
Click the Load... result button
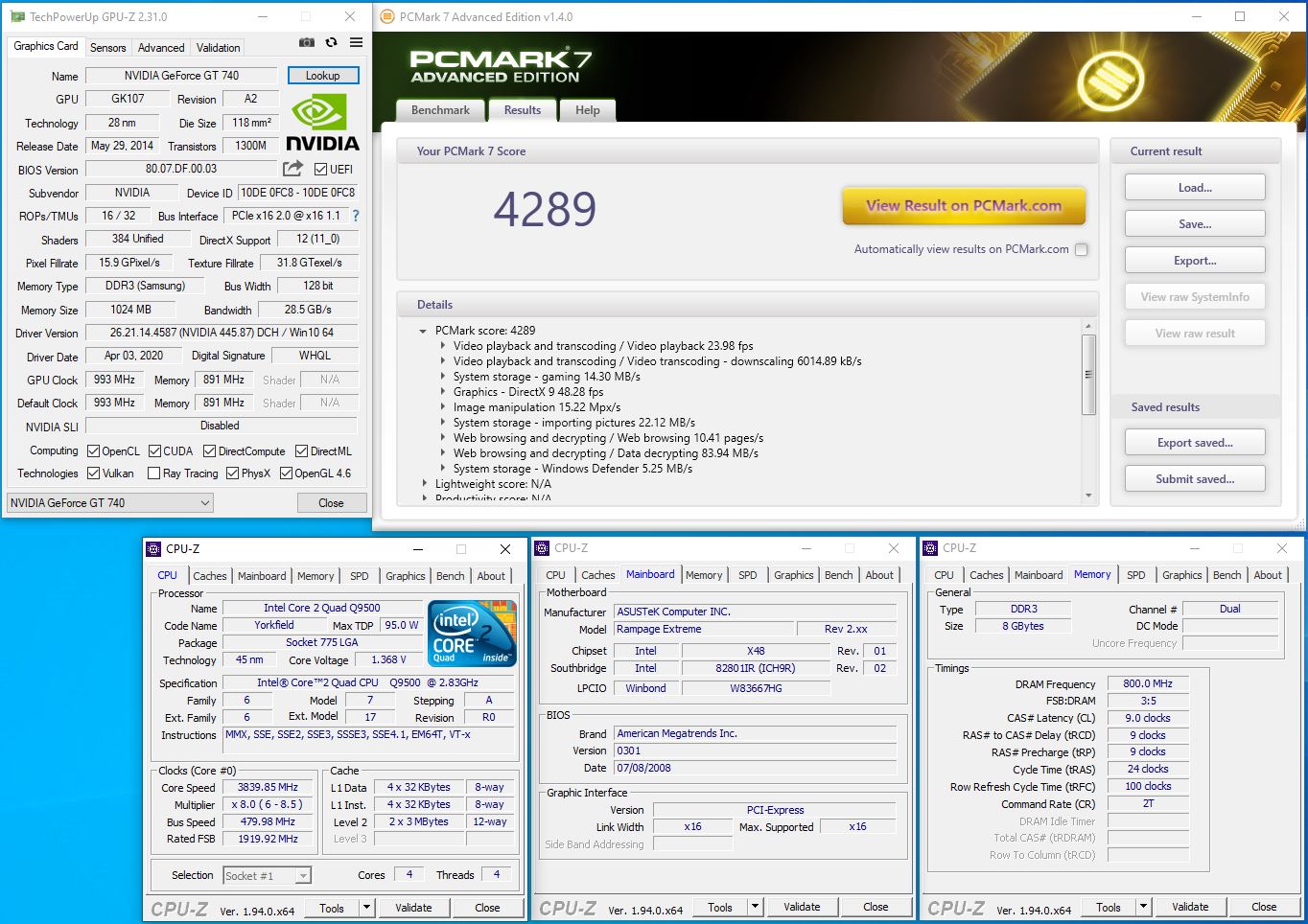click(1195, 187)
